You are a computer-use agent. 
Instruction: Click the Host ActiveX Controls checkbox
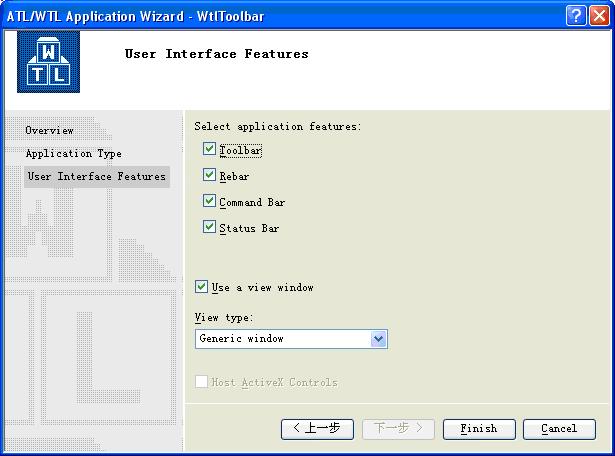(x=201, y=382)
